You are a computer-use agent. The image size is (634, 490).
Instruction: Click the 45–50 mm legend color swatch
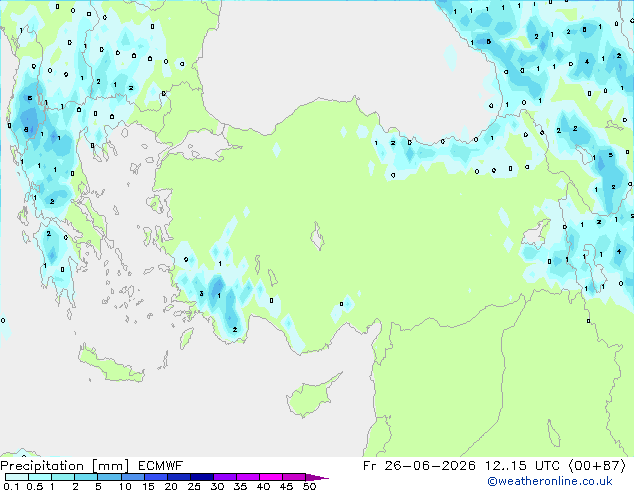294,477
